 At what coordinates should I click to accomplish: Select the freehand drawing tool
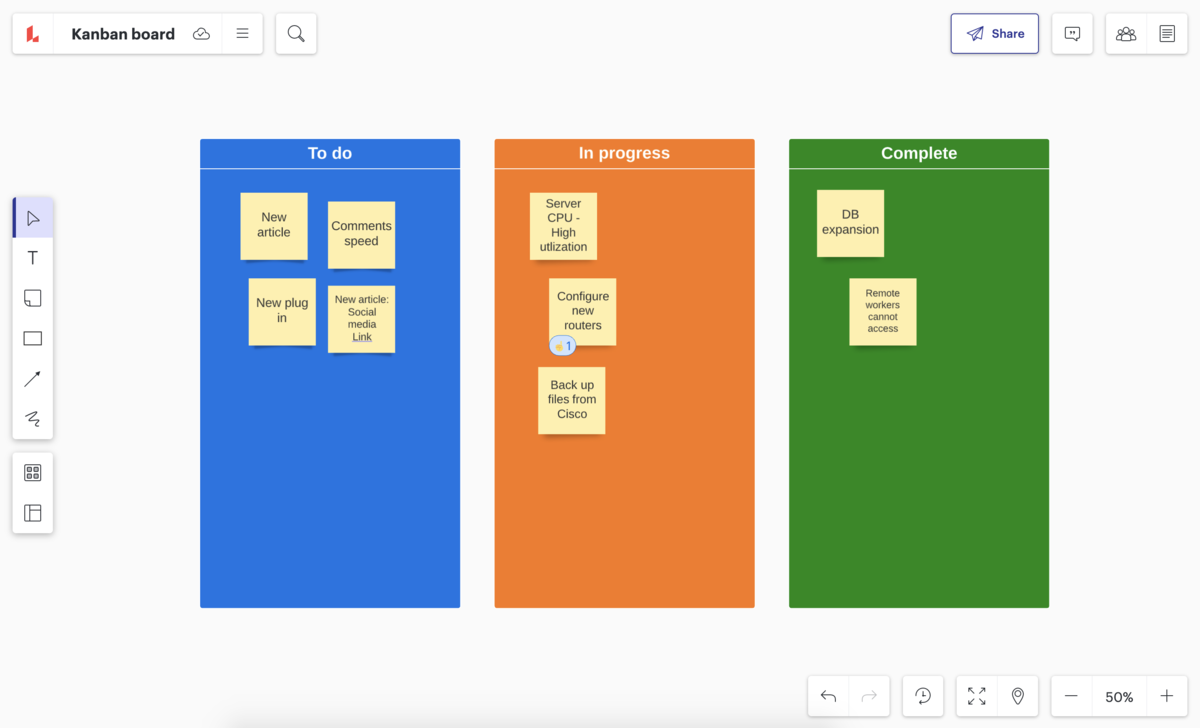pos(33,419)
